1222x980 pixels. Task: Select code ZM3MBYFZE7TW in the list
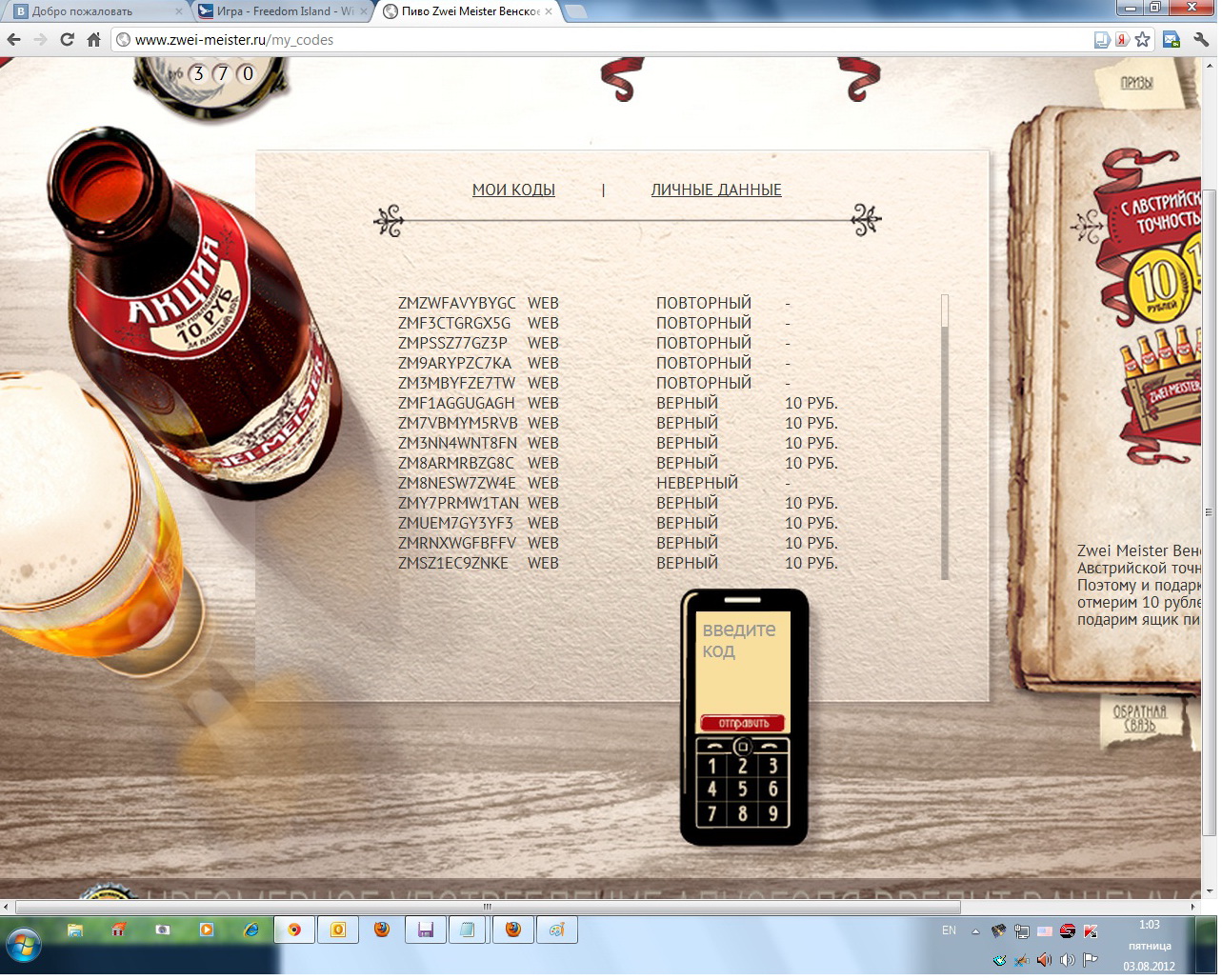pos(457,384)
